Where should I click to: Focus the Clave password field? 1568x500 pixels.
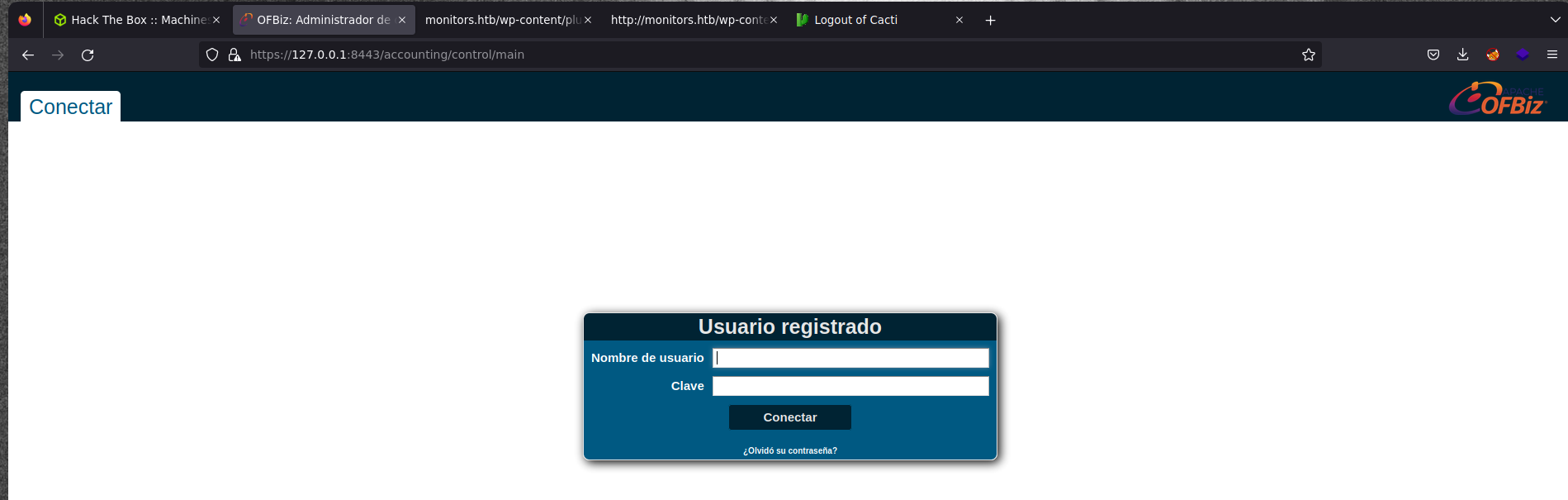850,386
